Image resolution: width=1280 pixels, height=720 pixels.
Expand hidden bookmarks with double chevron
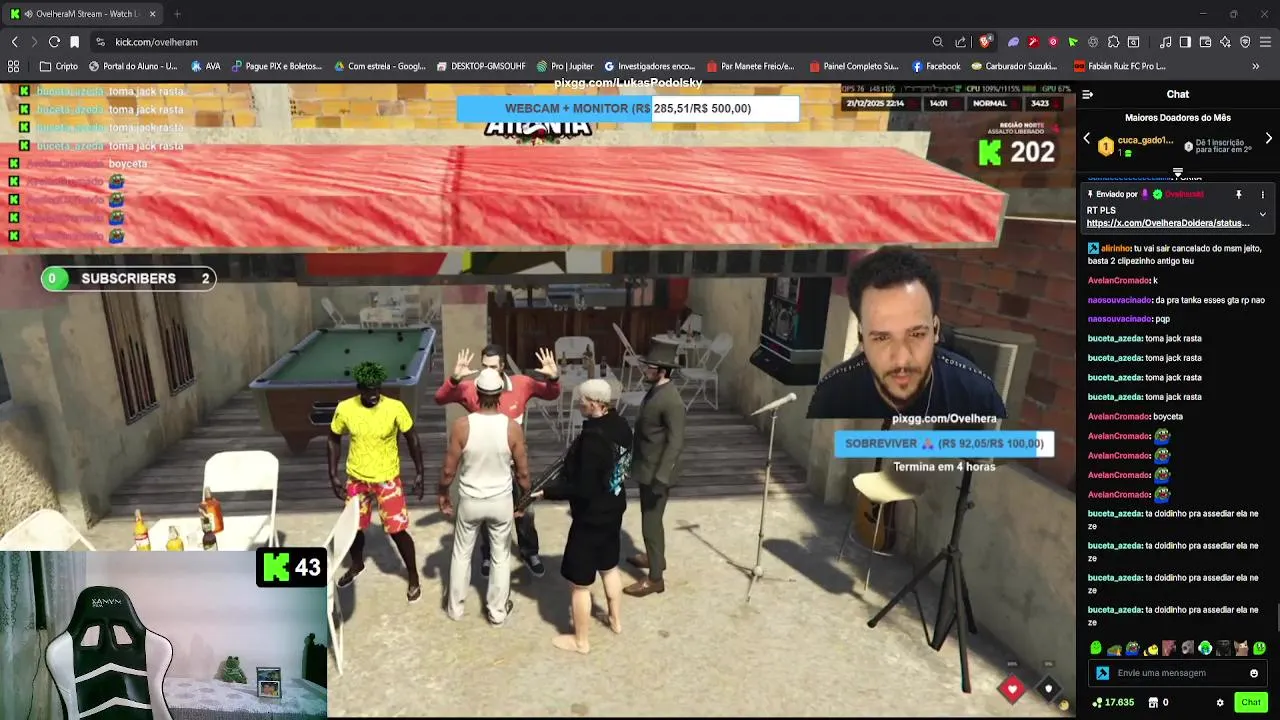1256,66
